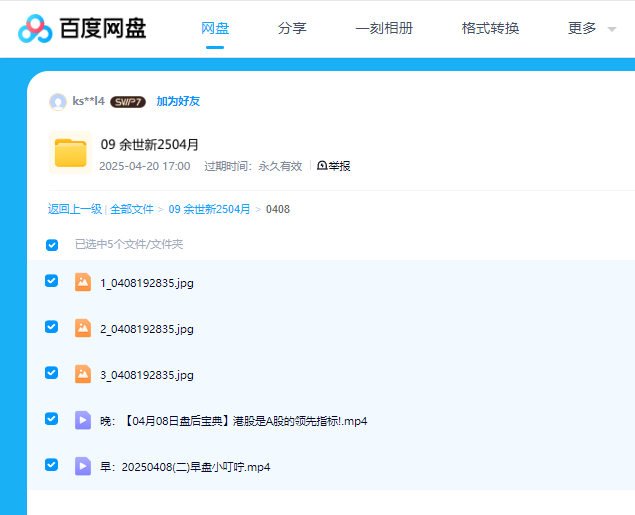Image resolution: width=635 pixels, height=515 pixels.
Task: Toggle the select-all files checkbox
Action: tap(52, 245)
